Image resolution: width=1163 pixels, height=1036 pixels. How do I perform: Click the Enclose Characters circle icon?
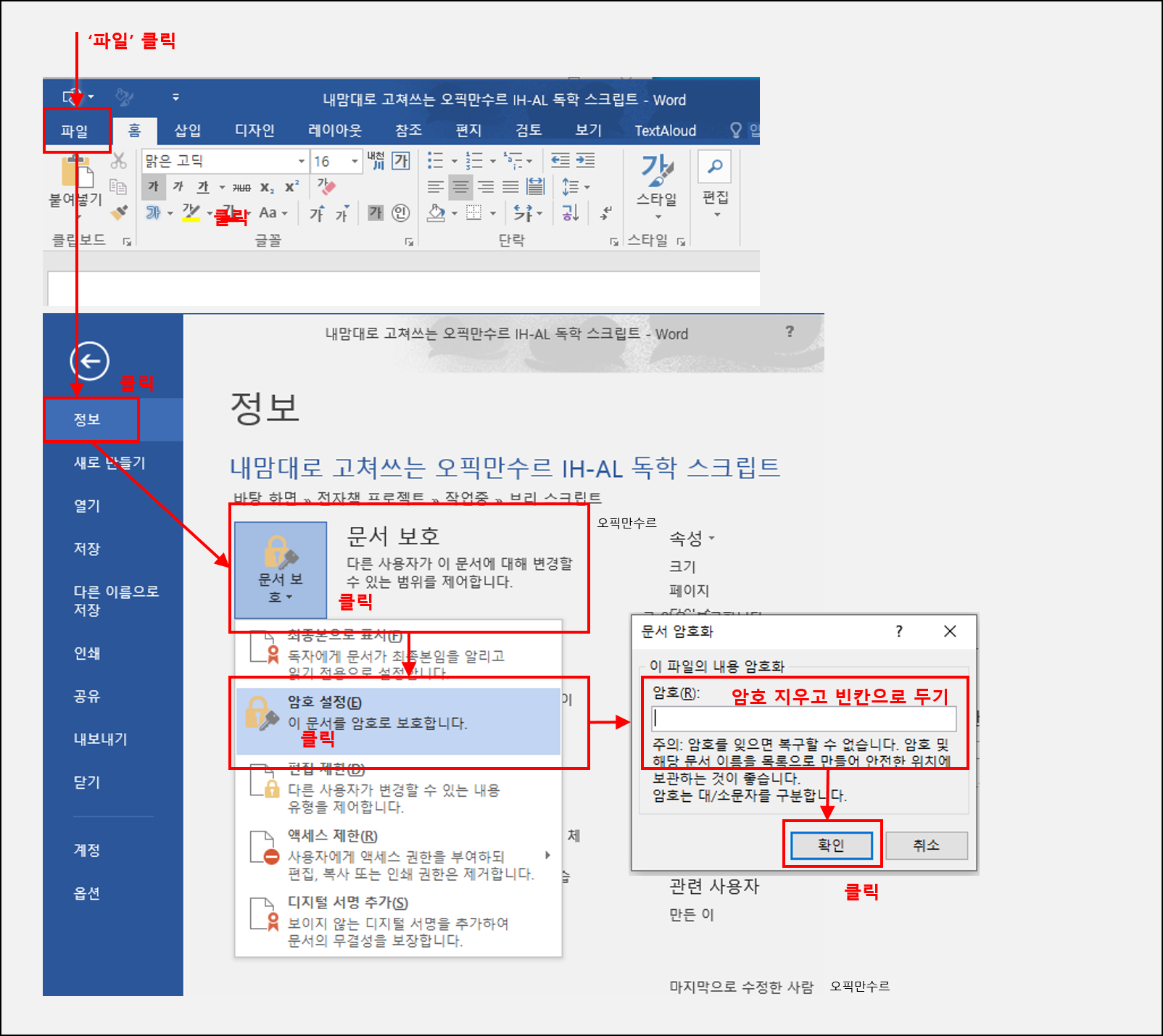[400, 212]
